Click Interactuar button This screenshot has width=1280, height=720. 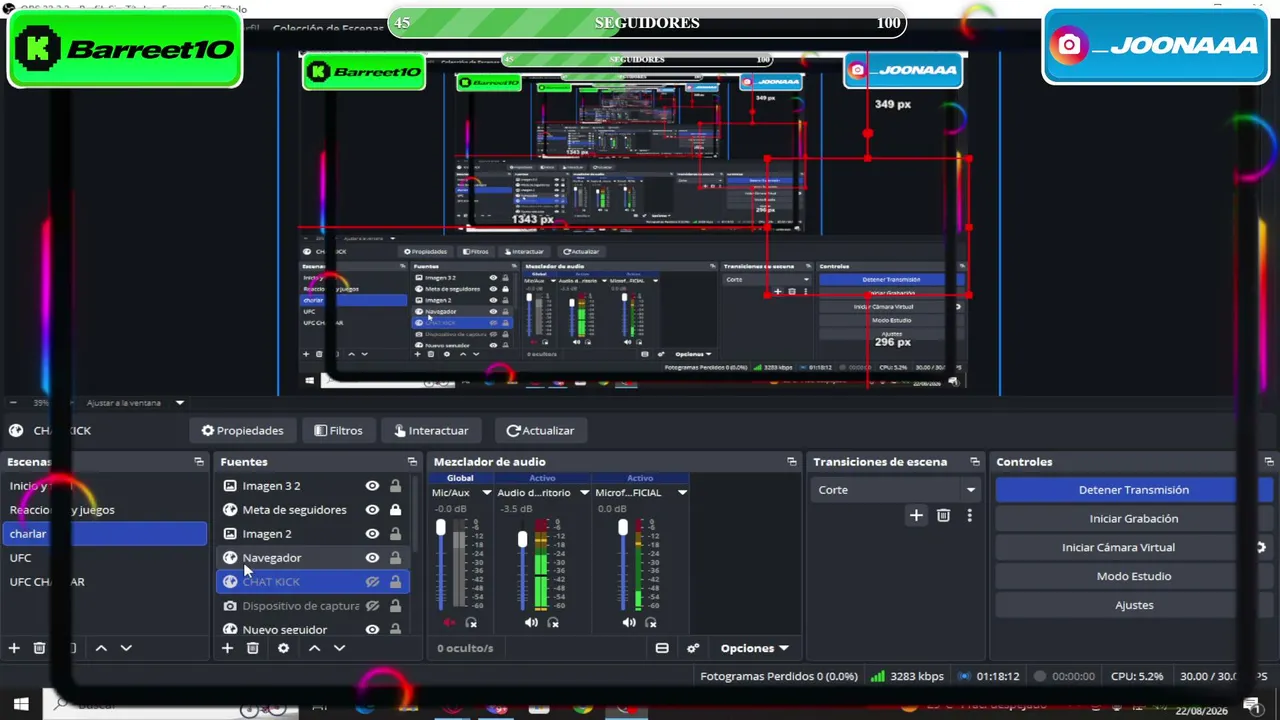[x=431, y=431]
